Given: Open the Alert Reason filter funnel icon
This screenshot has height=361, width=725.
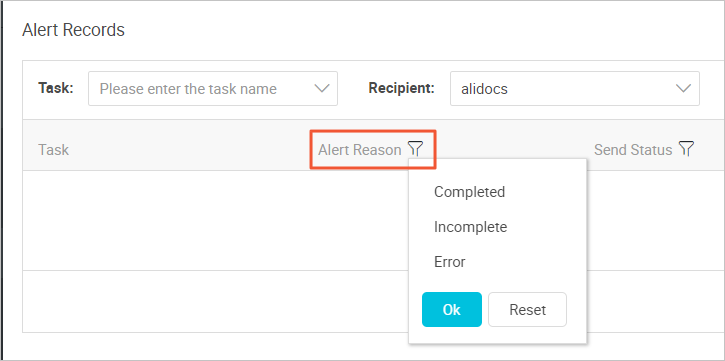Looking at the screenshot, I should (x=415, y=149).
